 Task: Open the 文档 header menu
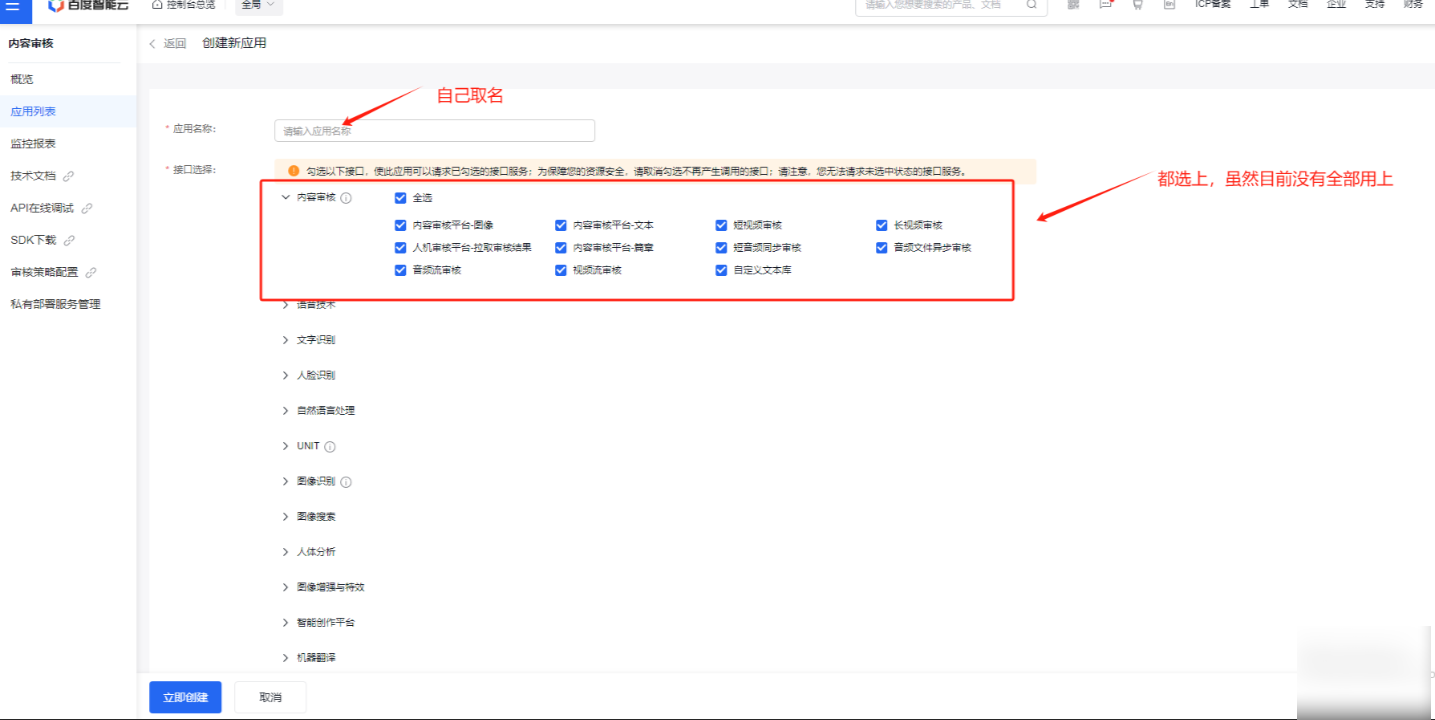(x=1297, y=5)
